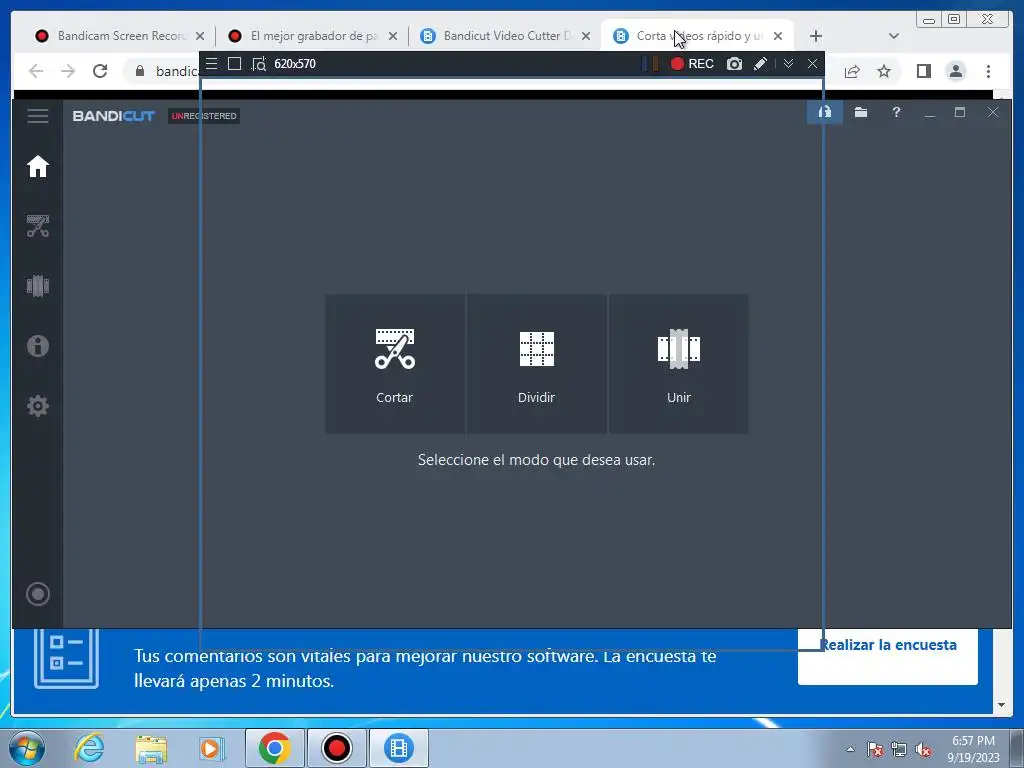1024x768 pixels.
Task: Collapse the recording bar with double chevron
Action: click(x=788, y=63)
